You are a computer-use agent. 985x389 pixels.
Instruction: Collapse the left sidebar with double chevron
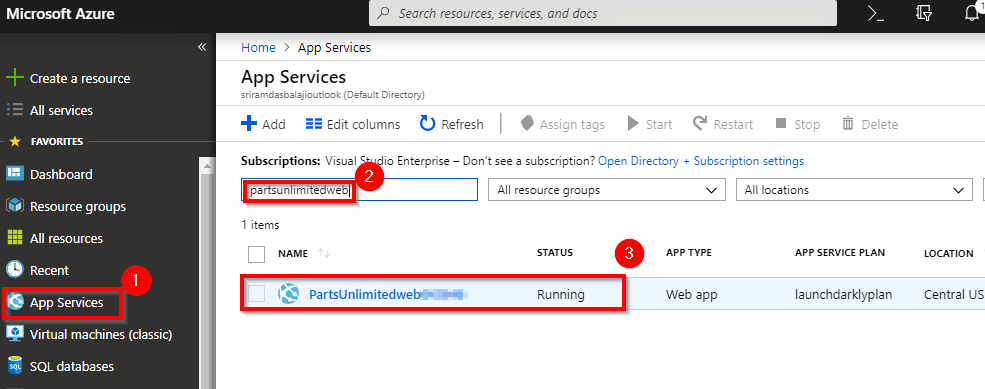(x=202, y=47)
